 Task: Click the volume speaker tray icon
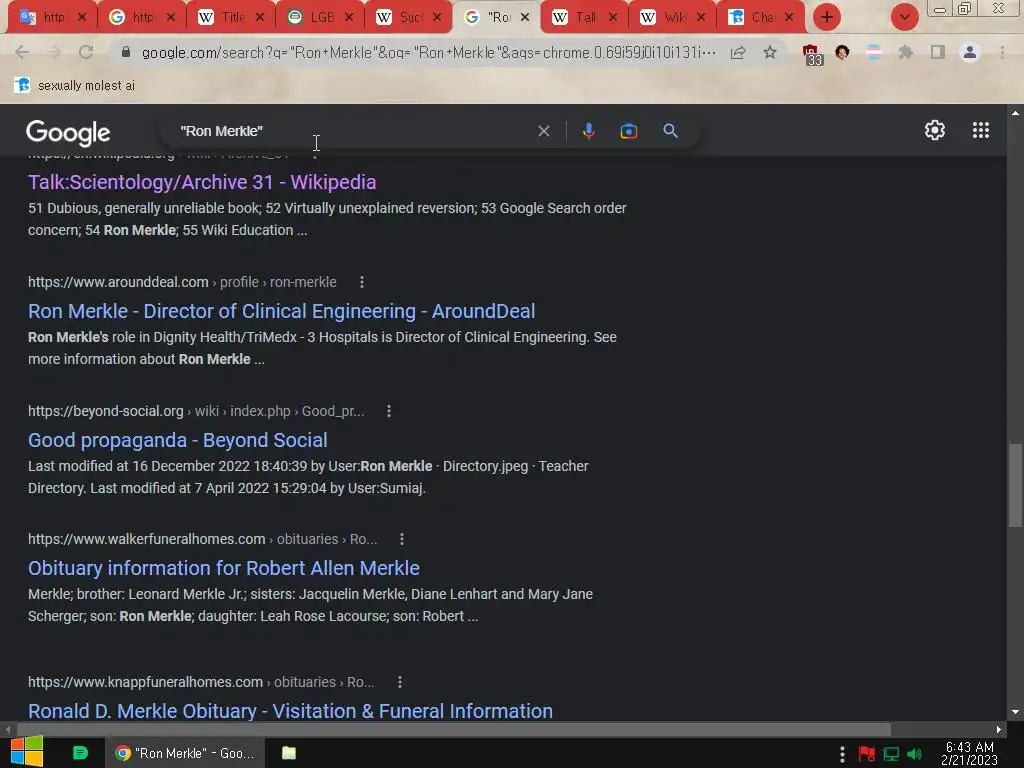tap(914, 754)
